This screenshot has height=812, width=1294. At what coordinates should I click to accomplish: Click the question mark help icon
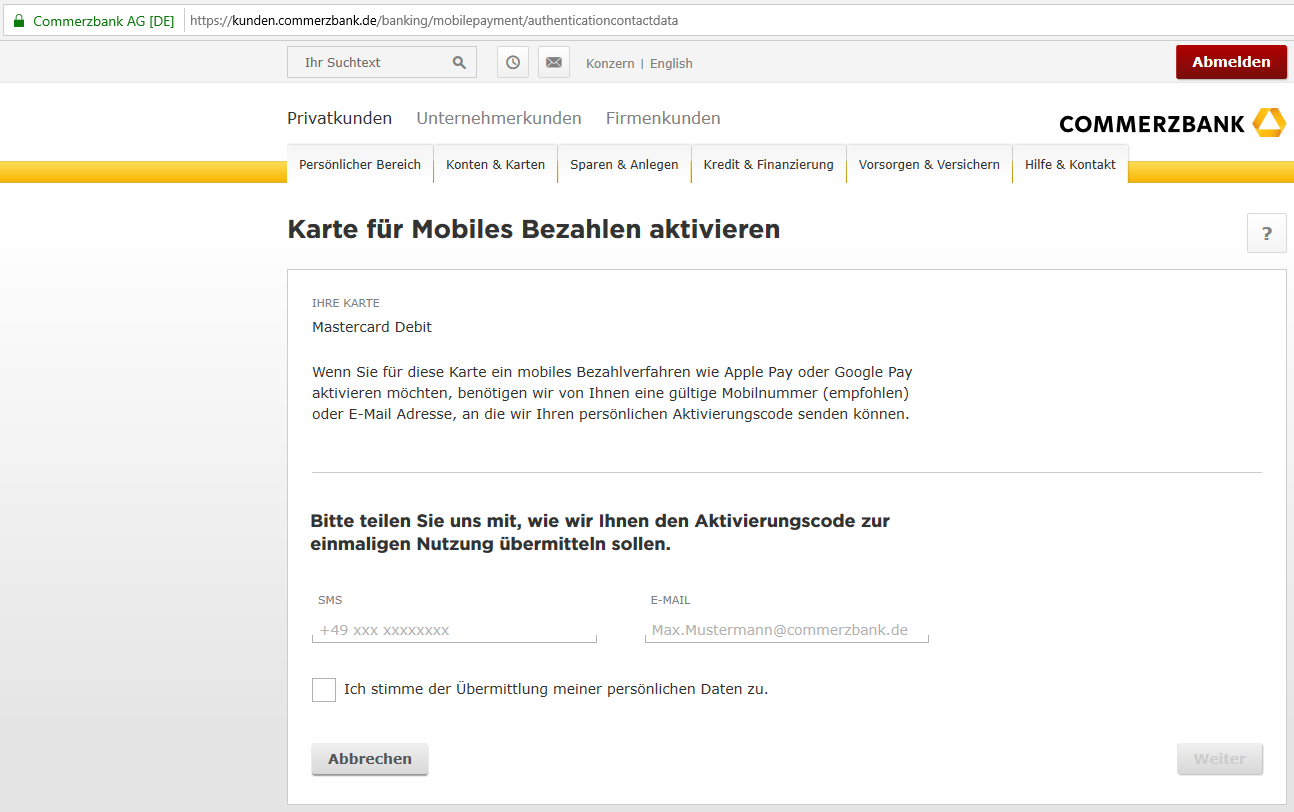tap(1266, 234)
